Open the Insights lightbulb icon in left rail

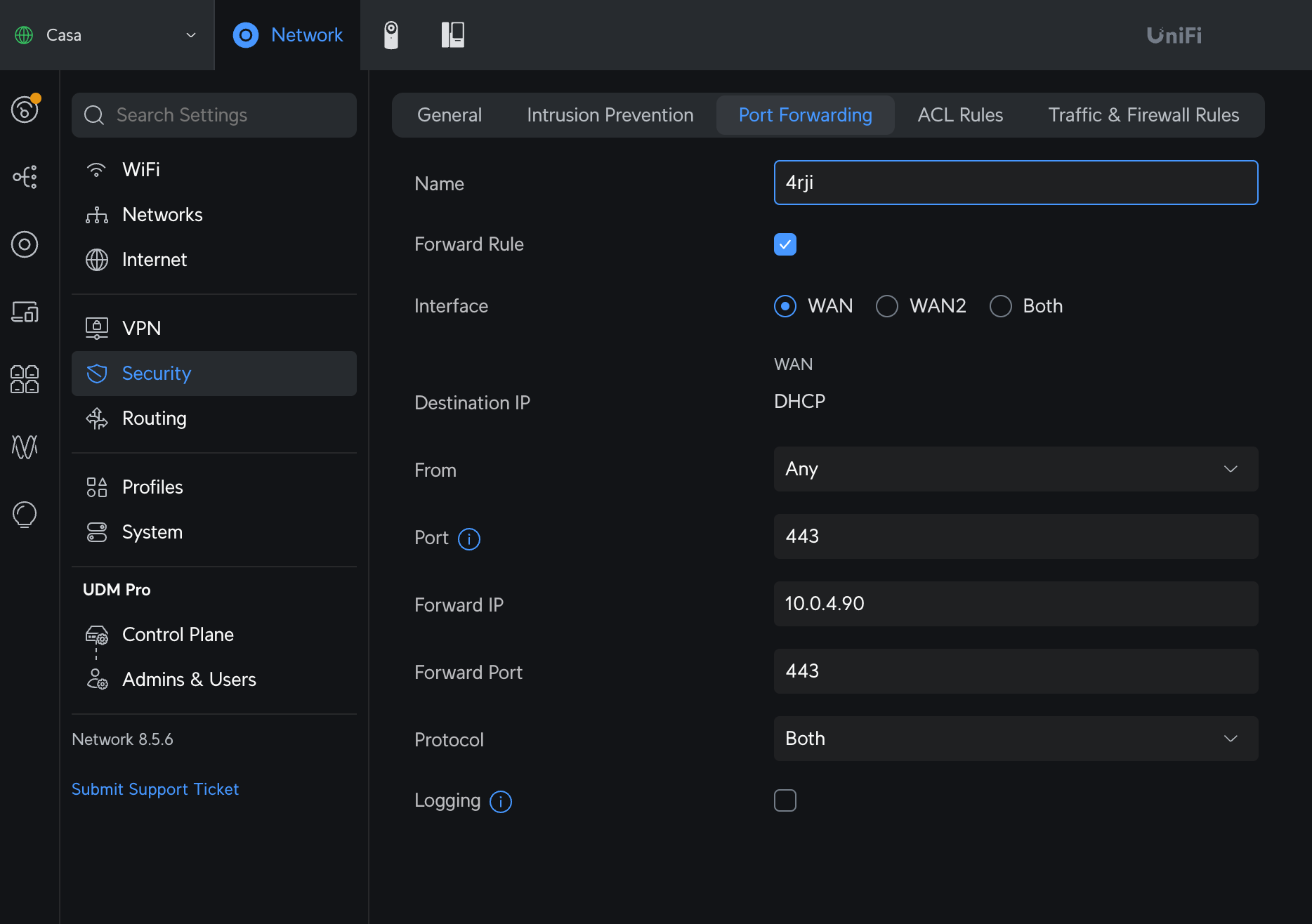pyautogui.click(x=25, y=514)
